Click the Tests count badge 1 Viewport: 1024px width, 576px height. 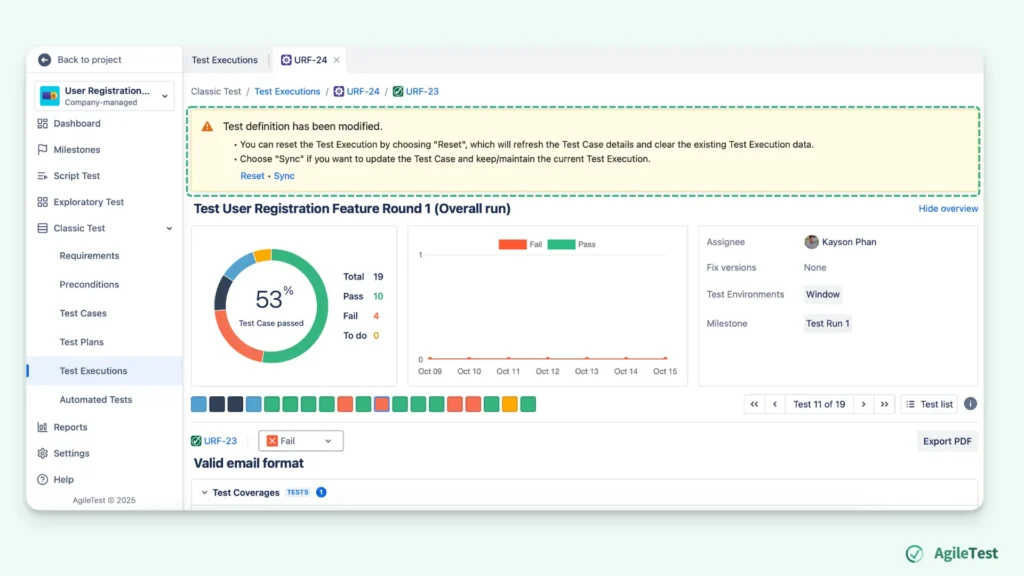[321, 492]
